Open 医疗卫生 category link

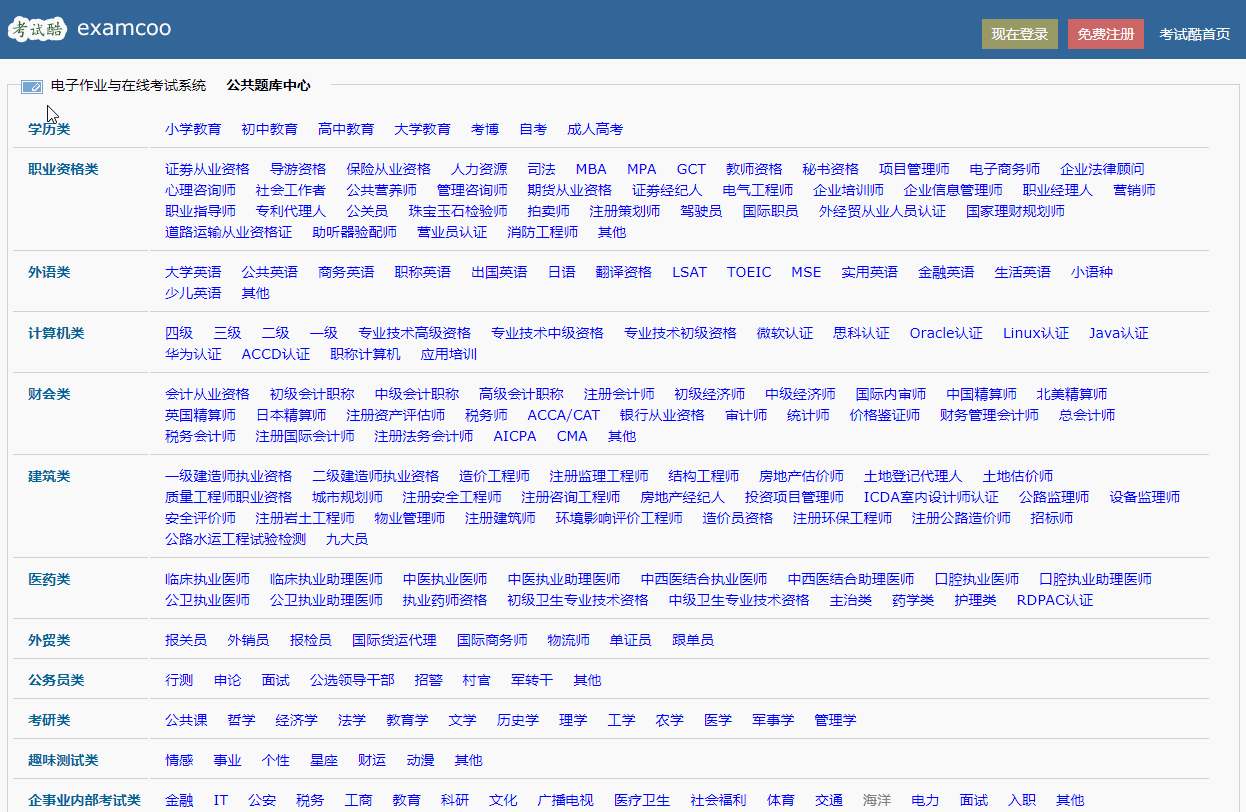(642, 800)
